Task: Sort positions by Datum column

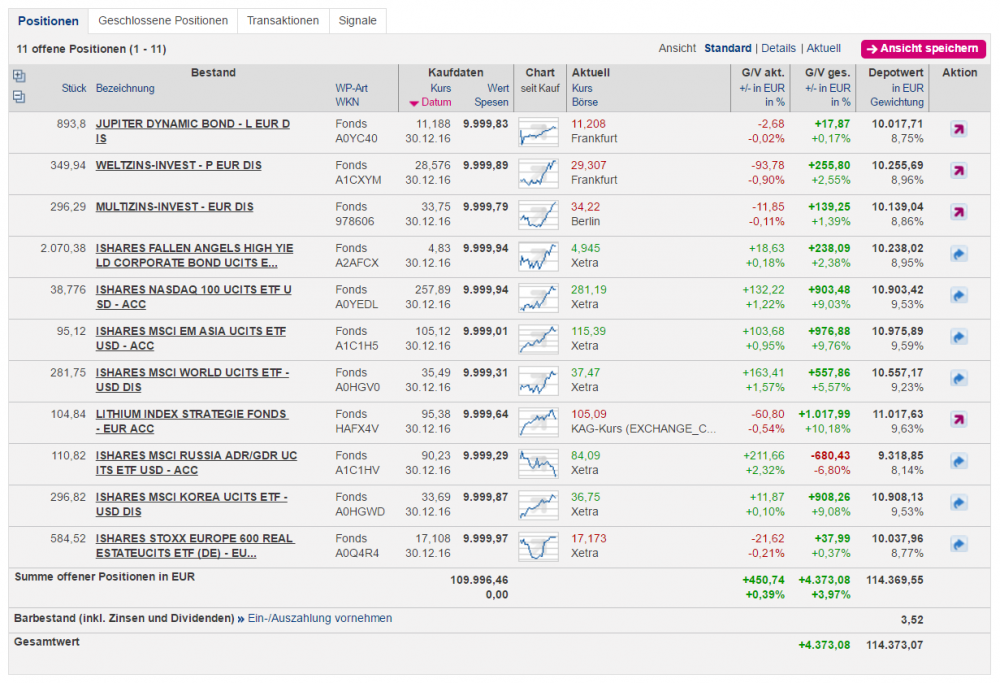Action: [436, 102]
